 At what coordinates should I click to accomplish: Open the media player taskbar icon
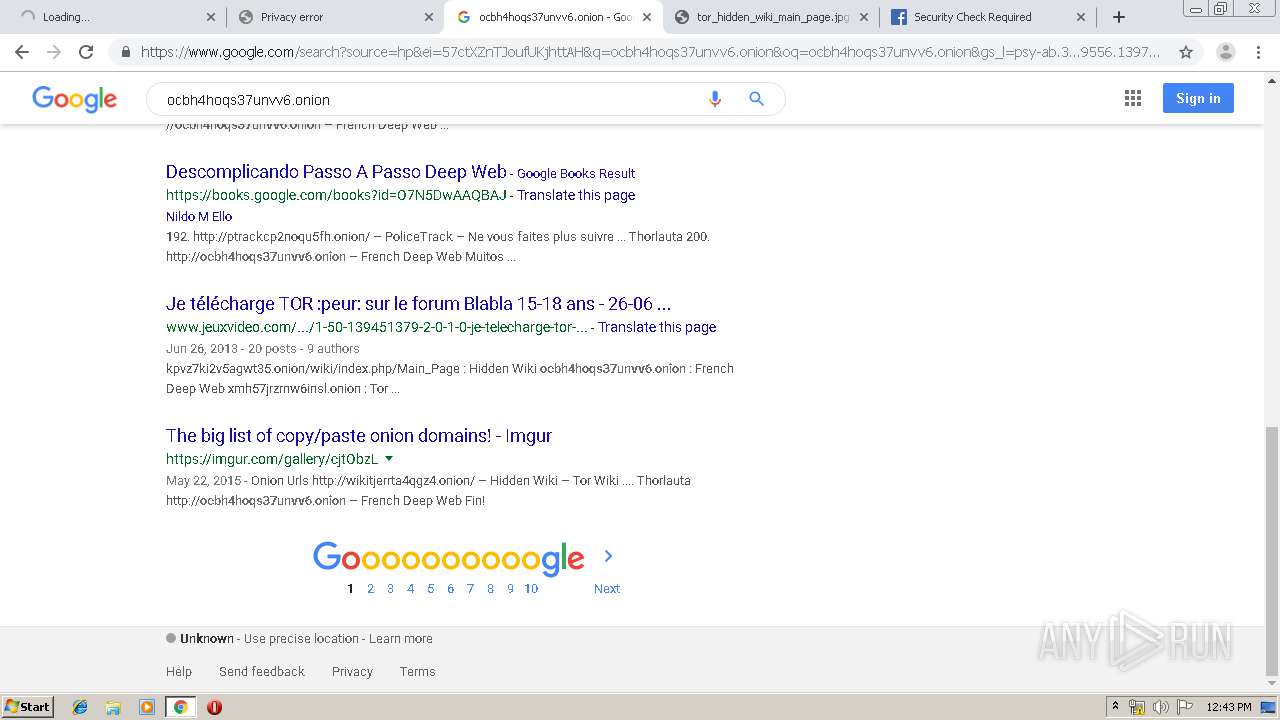coord(147,707)
